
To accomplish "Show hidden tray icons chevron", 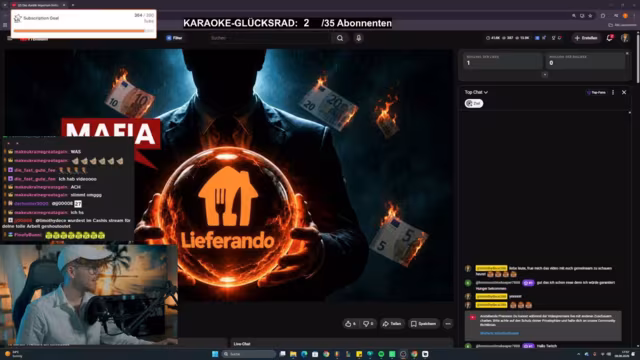I will pyautogui.click(x=578, y=354).
